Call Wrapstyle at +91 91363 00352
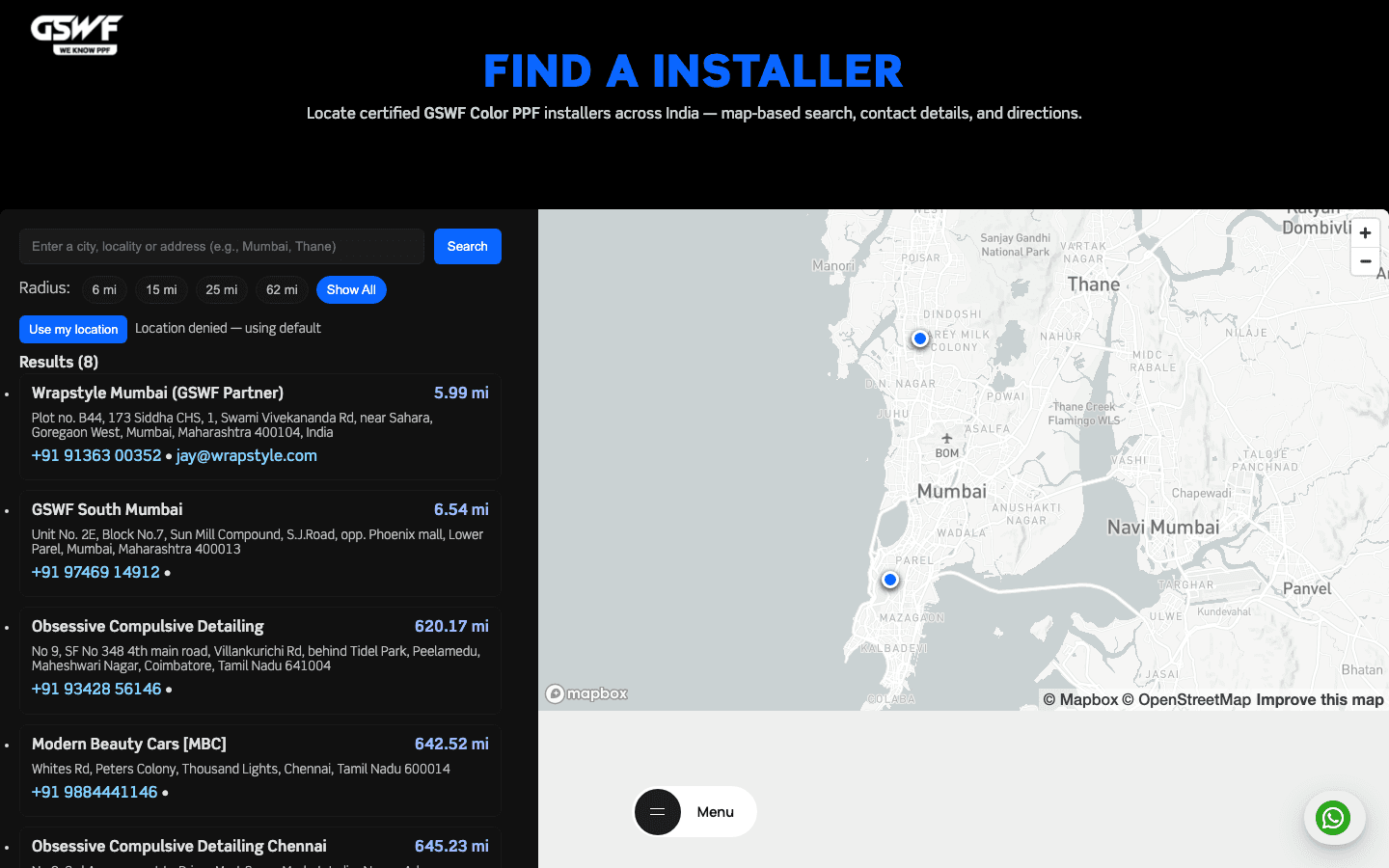This screenshot has width=1389, height=868. tap(96, 455)
